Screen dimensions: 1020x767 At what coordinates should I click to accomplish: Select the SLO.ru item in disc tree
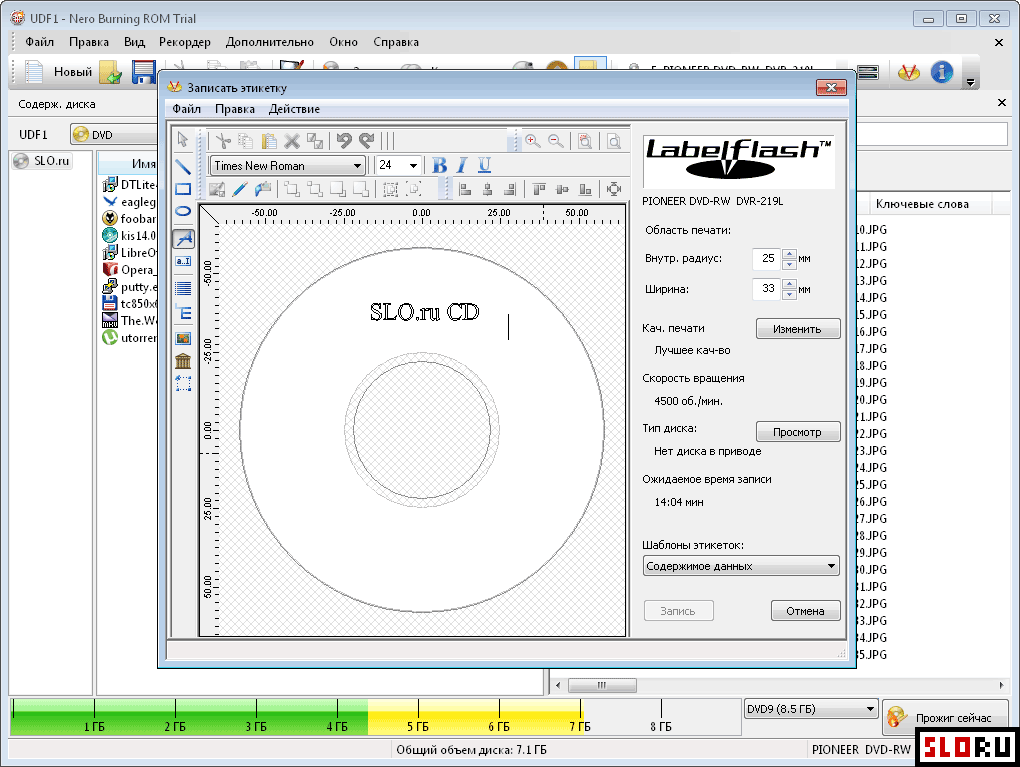pyautogui.click(x=43, y=161)
